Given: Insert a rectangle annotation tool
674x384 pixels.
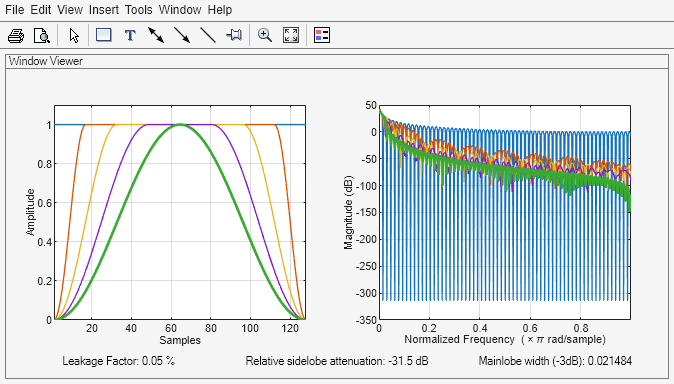Looking at the screenshot, I should click(104, 35).
